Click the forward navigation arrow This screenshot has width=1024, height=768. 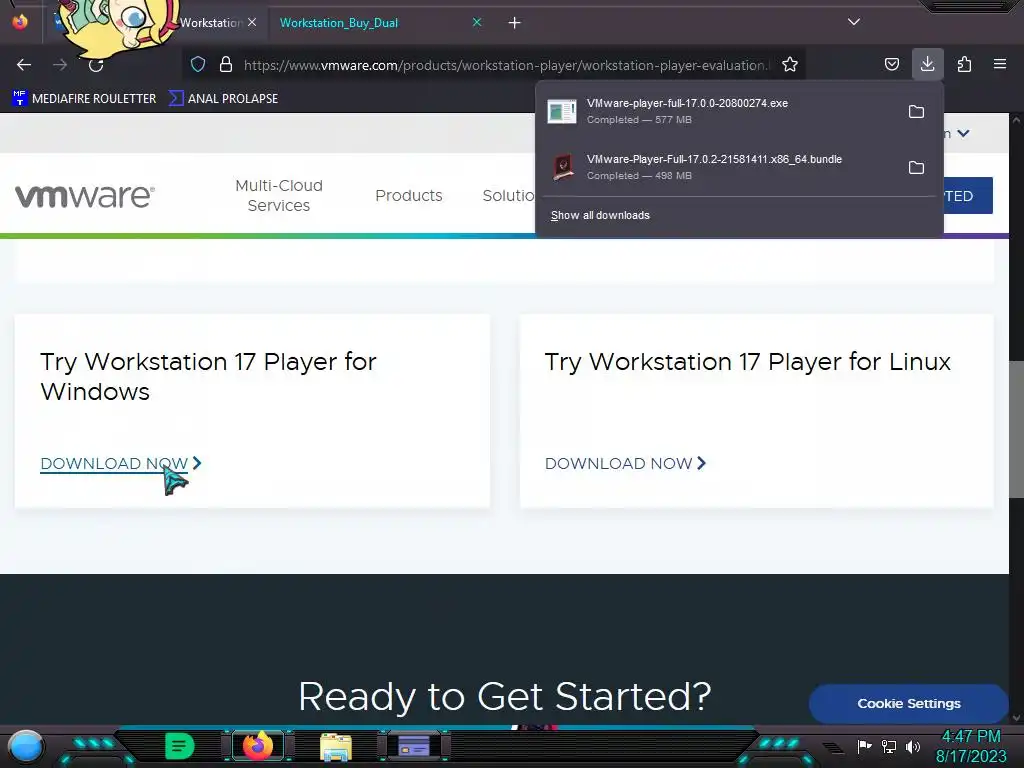tap(60, 65)
